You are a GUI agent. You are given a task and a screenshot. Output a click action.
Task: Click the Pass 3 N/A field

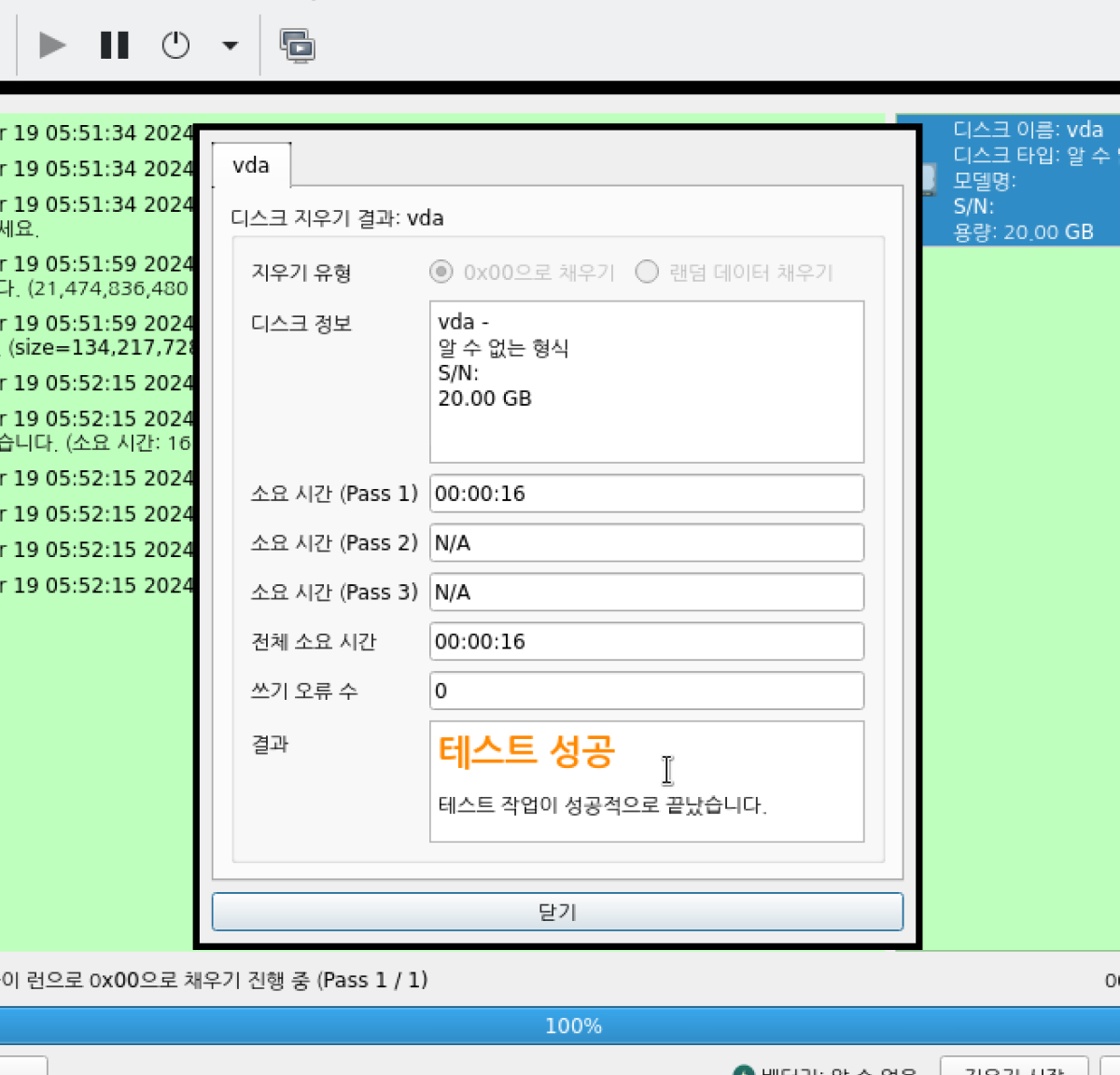[646, 592]
